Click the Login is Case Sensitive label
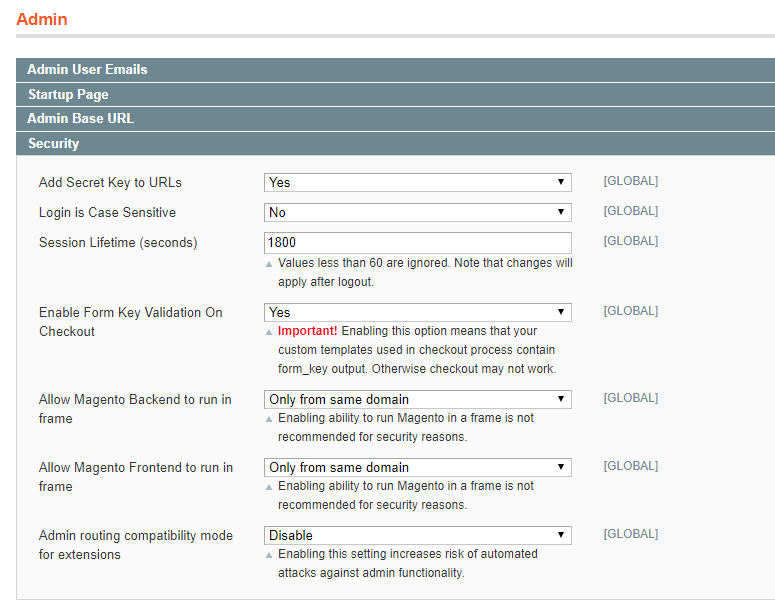 click(x=107, y=212)
